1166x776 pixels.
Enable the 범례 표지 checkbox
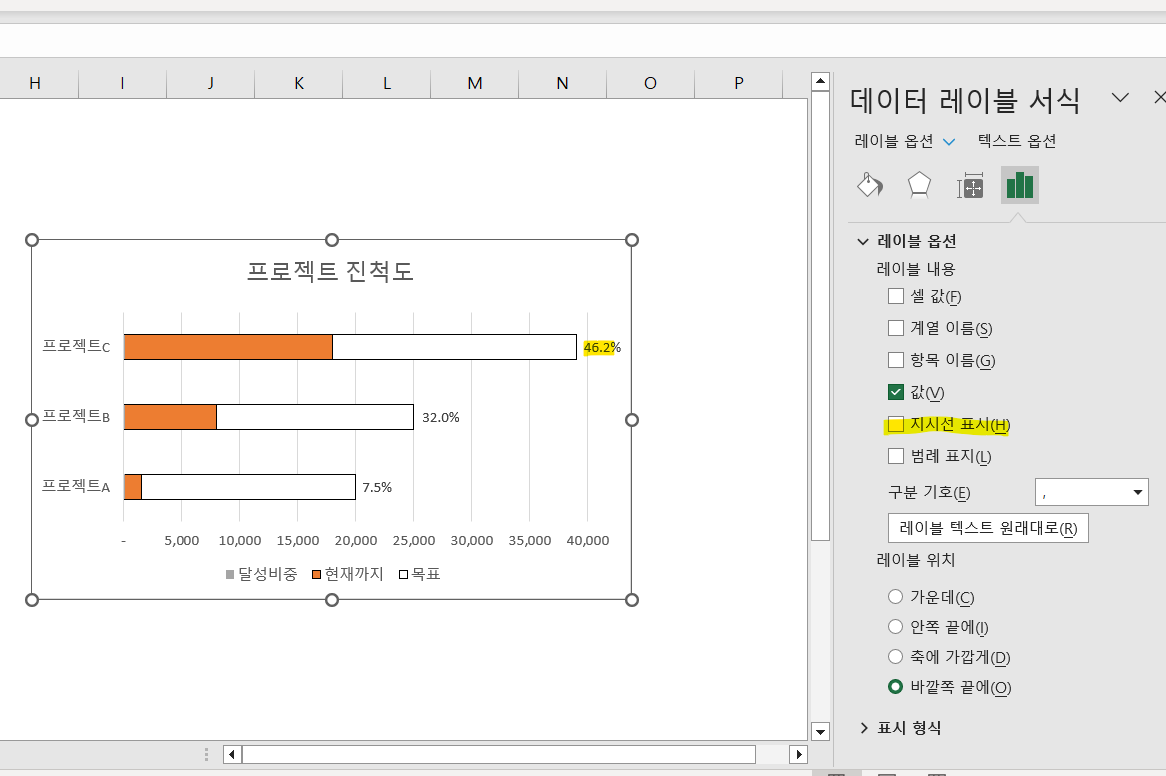[x=895, y=456]
